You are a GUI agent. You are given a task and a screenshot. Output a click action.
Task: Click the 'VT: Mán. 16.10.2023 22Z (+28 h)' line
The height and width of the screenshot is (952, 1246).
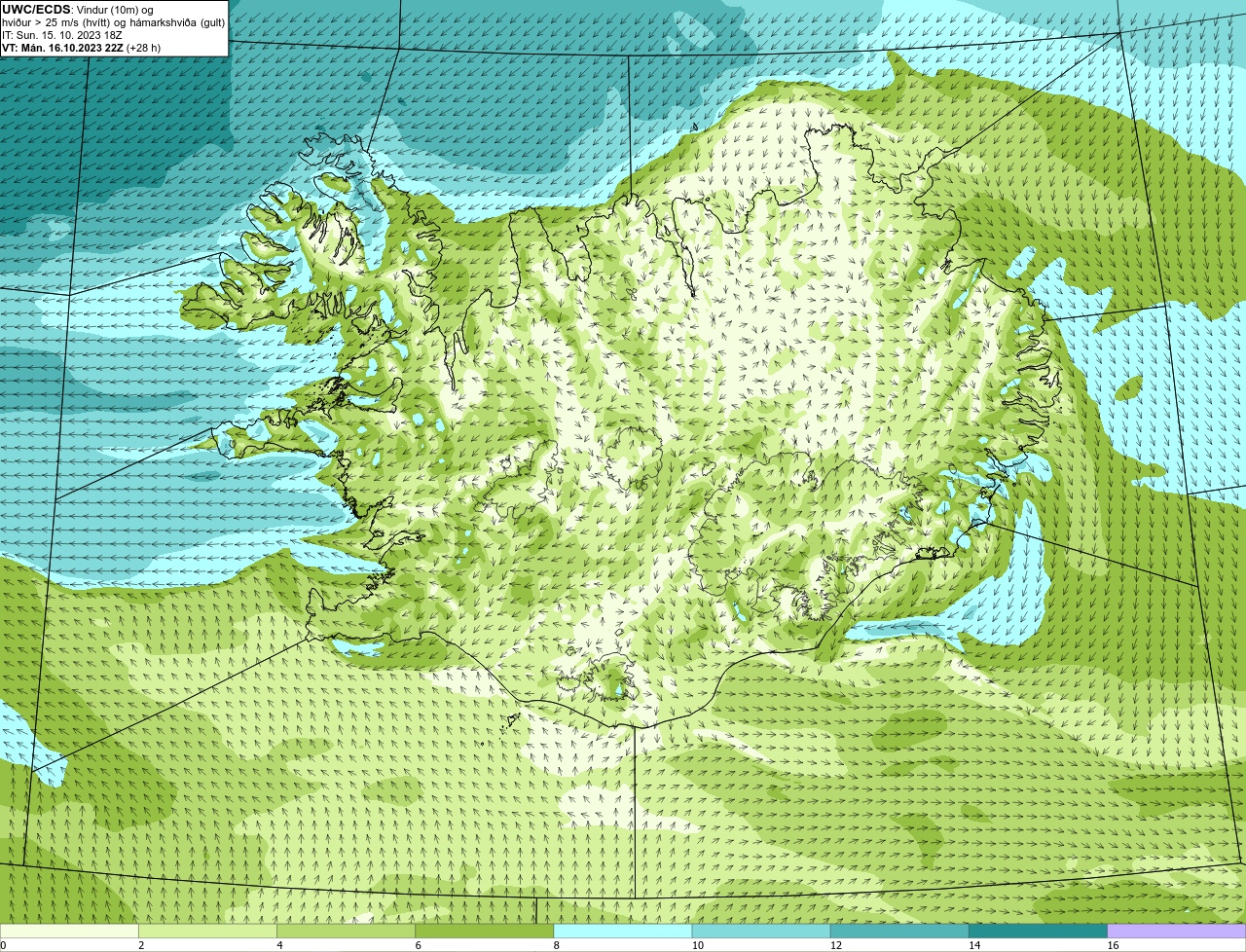tap(81, 47)
